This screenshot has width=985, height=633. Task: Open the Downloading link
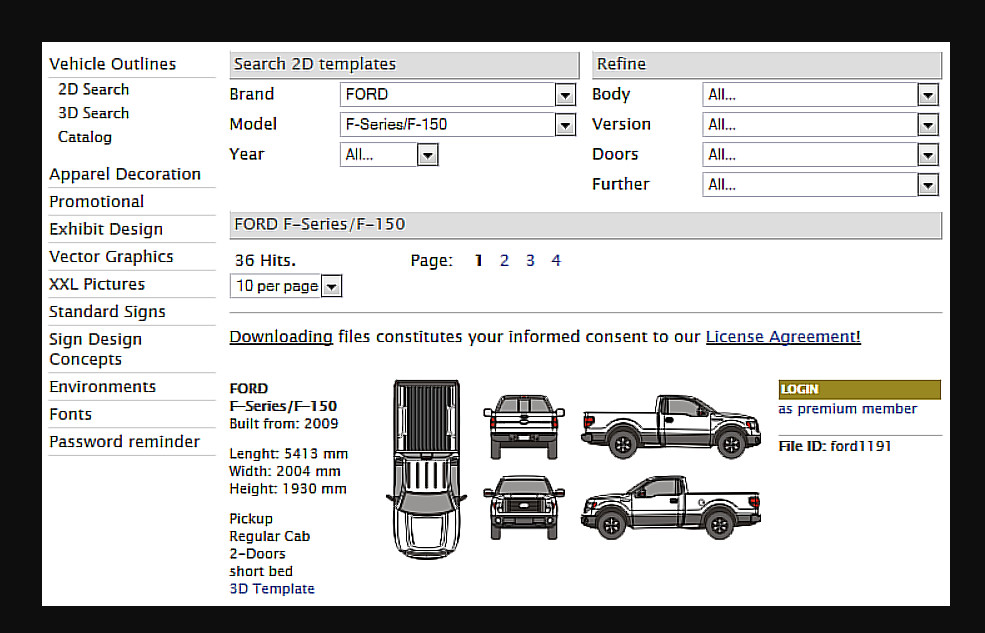tap(281, 337)
